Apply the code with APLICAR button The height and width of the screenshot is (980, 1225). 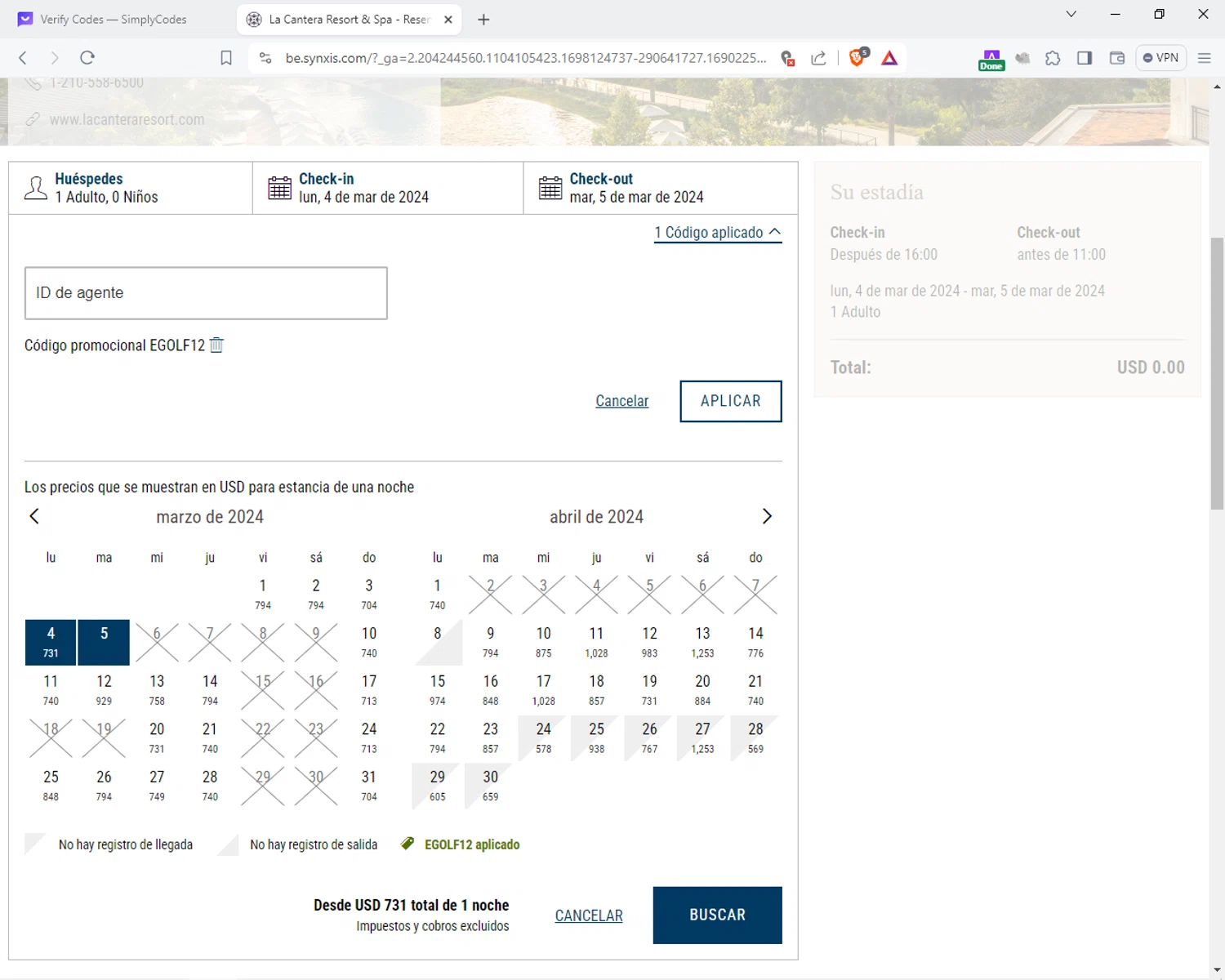click(731, 401)
